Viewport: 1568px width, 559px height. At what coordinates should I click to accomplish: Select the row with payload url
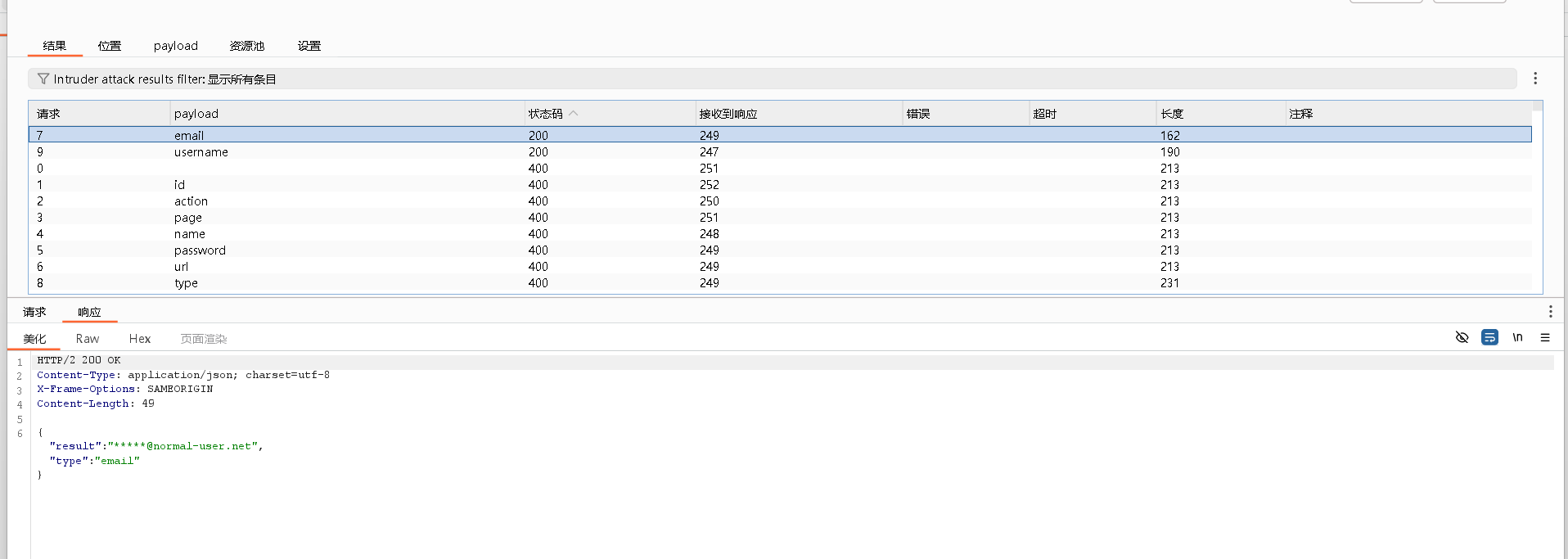[x=780, y=266]
